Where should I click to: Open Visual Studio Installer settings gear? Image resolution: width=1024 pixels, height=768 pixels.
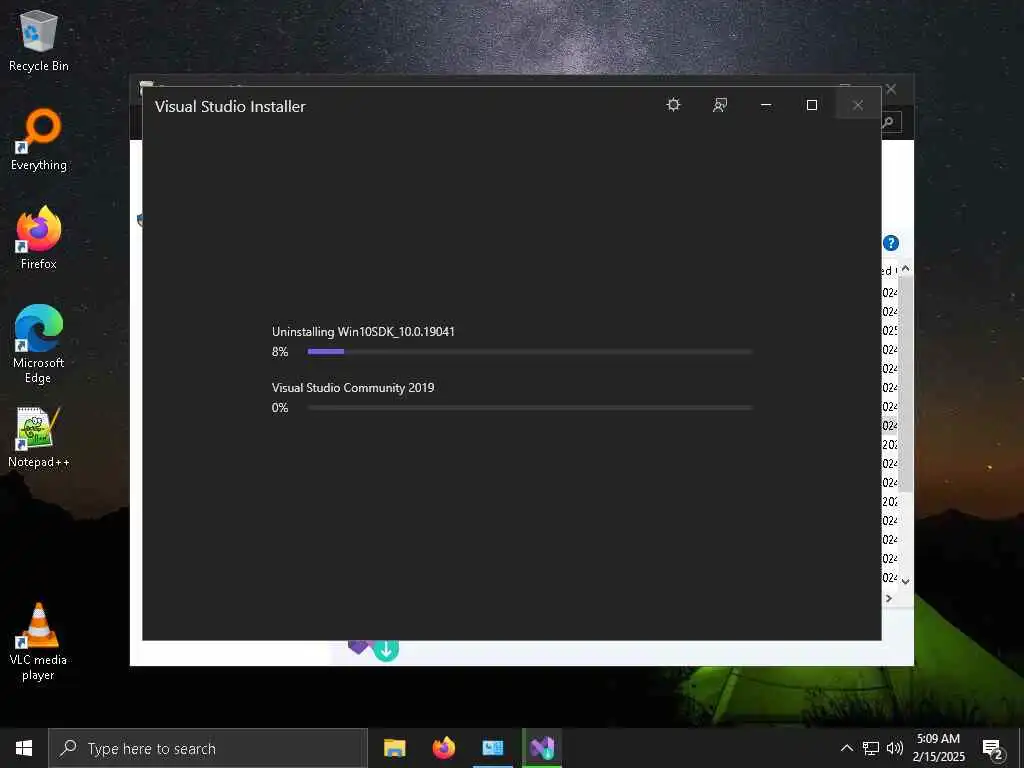673,105
